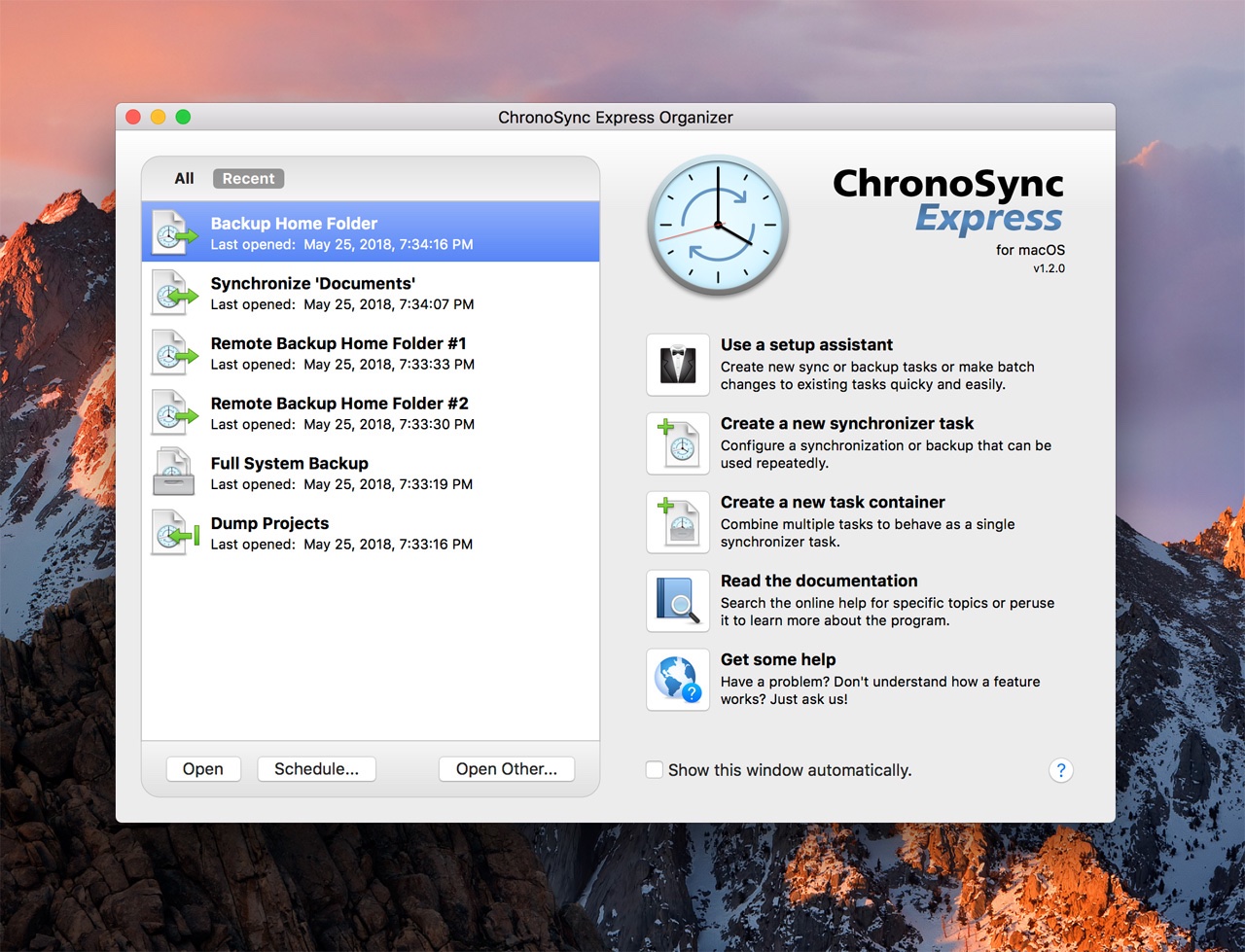Click the Create a new synchronizer task heading
This screenshot has width=1245, height=952.
[x=846, y=424]
